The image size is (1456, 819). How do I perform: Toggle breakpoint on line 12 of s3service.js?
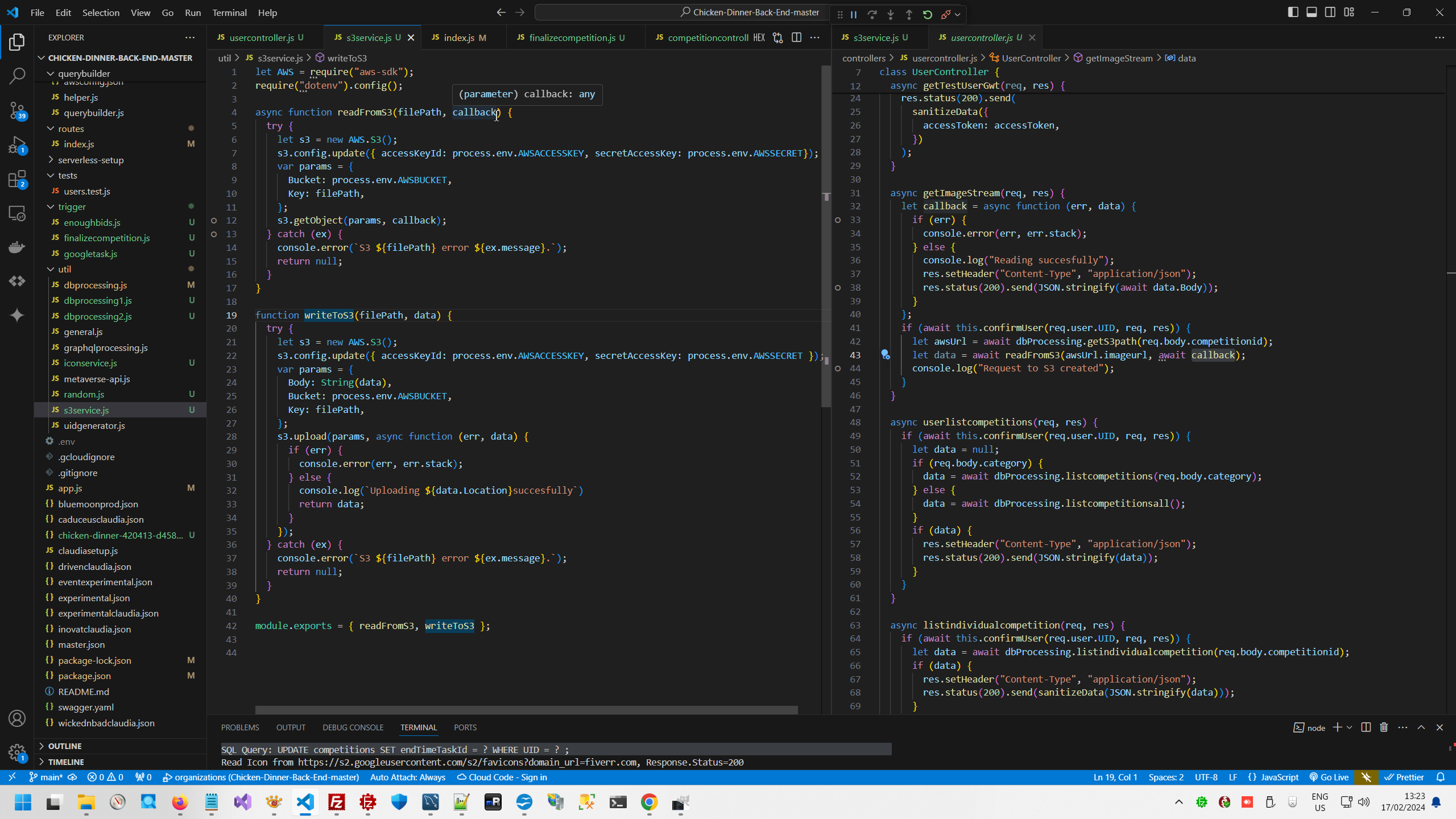click(214, 221)
